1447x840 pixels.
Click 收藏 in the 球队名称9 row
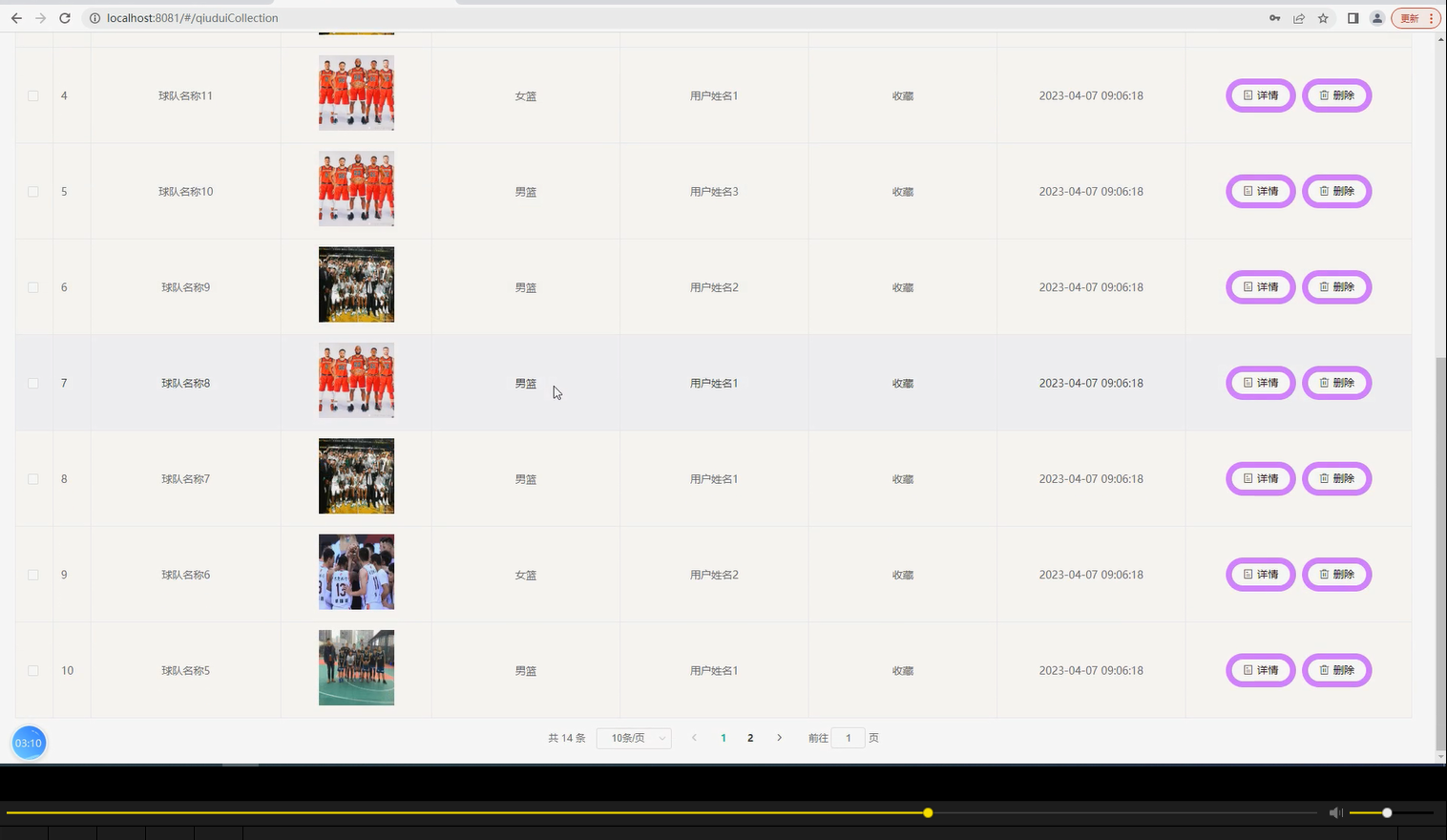click(x=903, y=287)
